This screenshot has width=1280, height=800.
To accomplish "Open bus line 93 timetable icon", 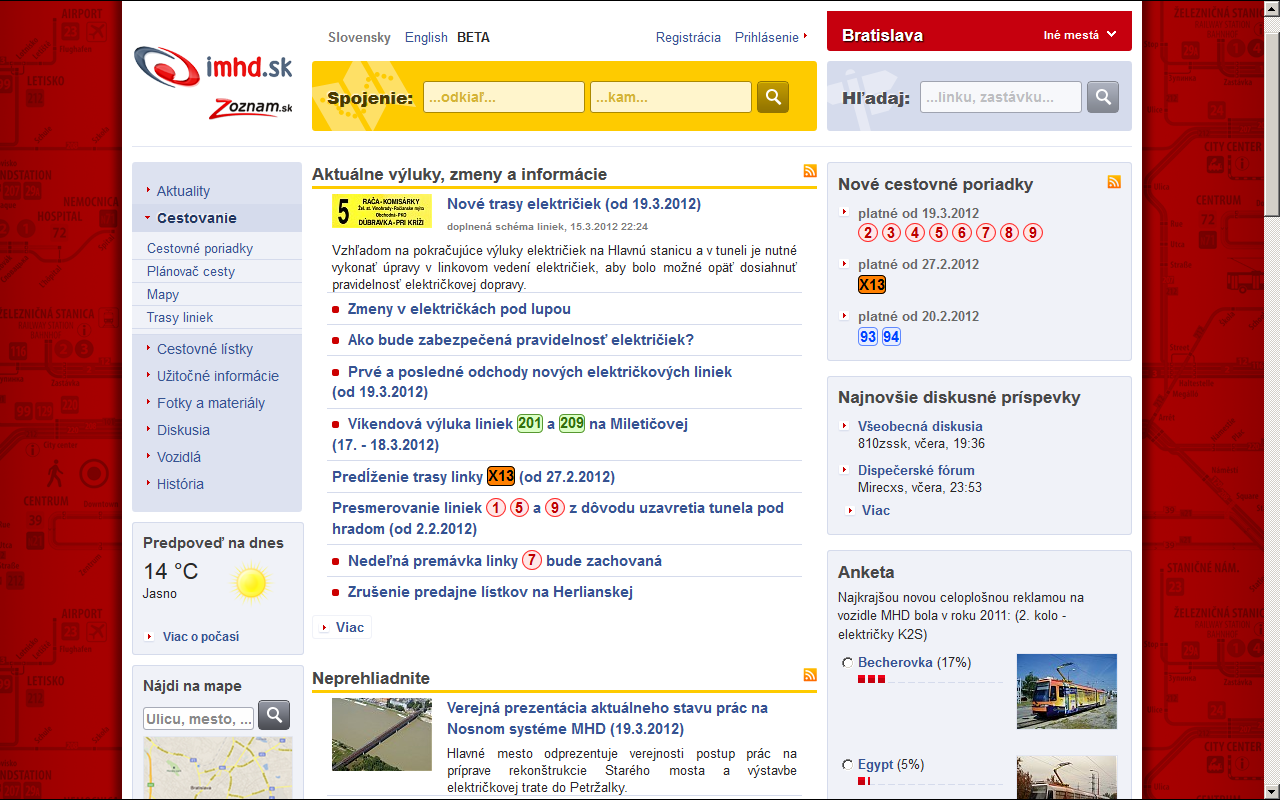I will tap(867, 337).
